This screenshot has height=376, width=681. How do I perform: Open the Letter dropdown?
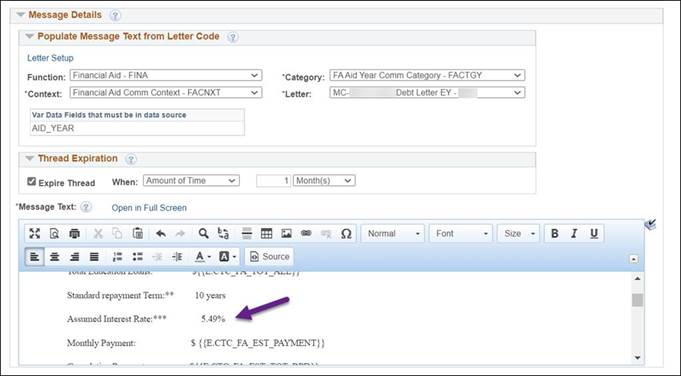(x=427, y=93)
